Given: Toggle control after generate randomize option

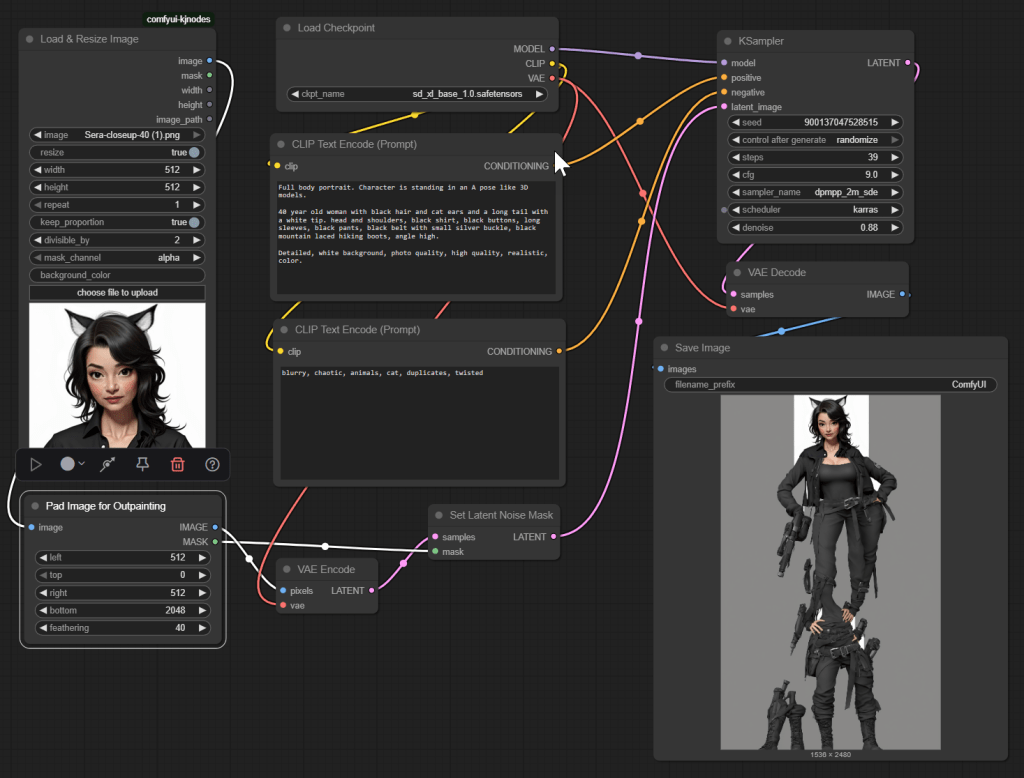Looking at the screenshot, I should (817, 140).
